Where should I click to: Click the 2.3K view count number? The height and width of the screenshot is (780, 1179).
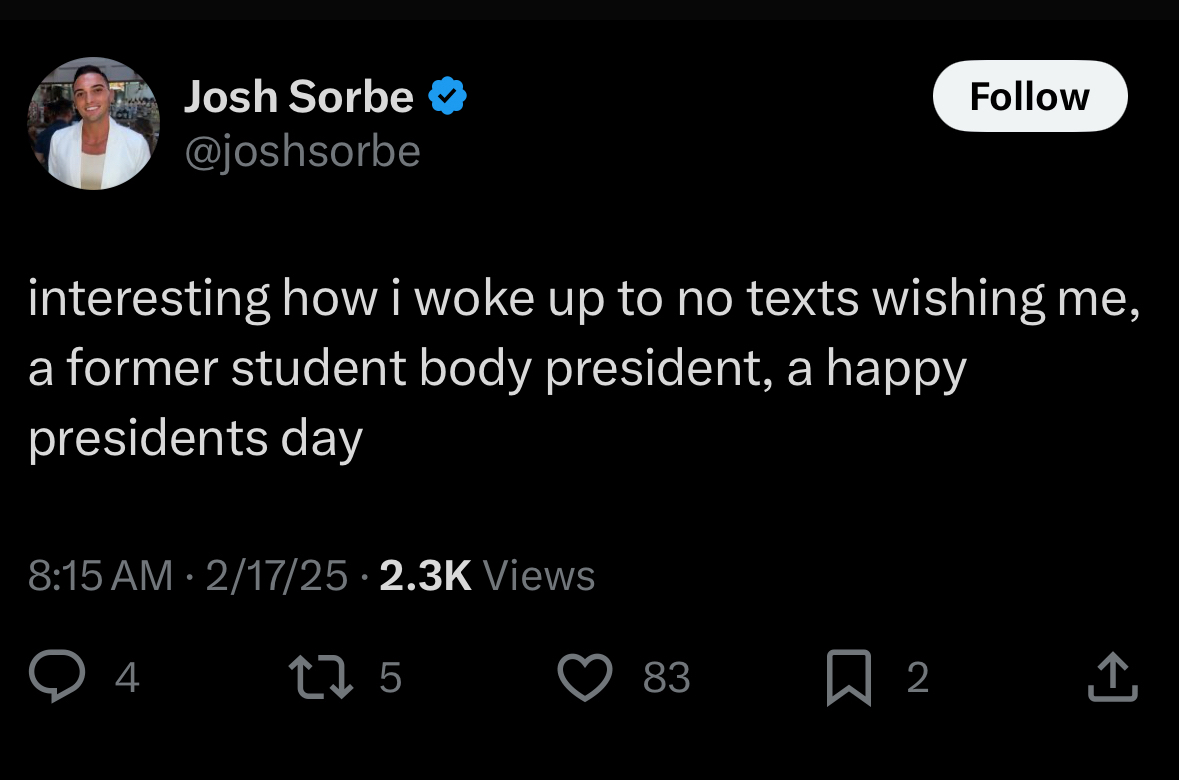[x=425, y=575]
